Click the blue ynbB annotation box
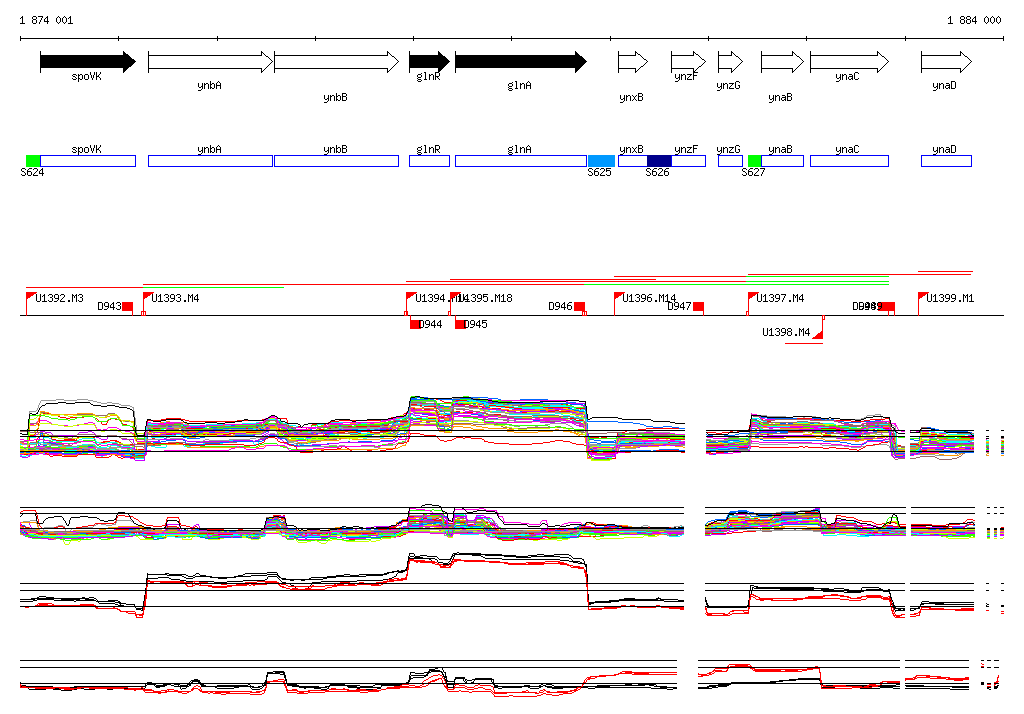Viewport: 1024px width, 714px height. (336, 161)
